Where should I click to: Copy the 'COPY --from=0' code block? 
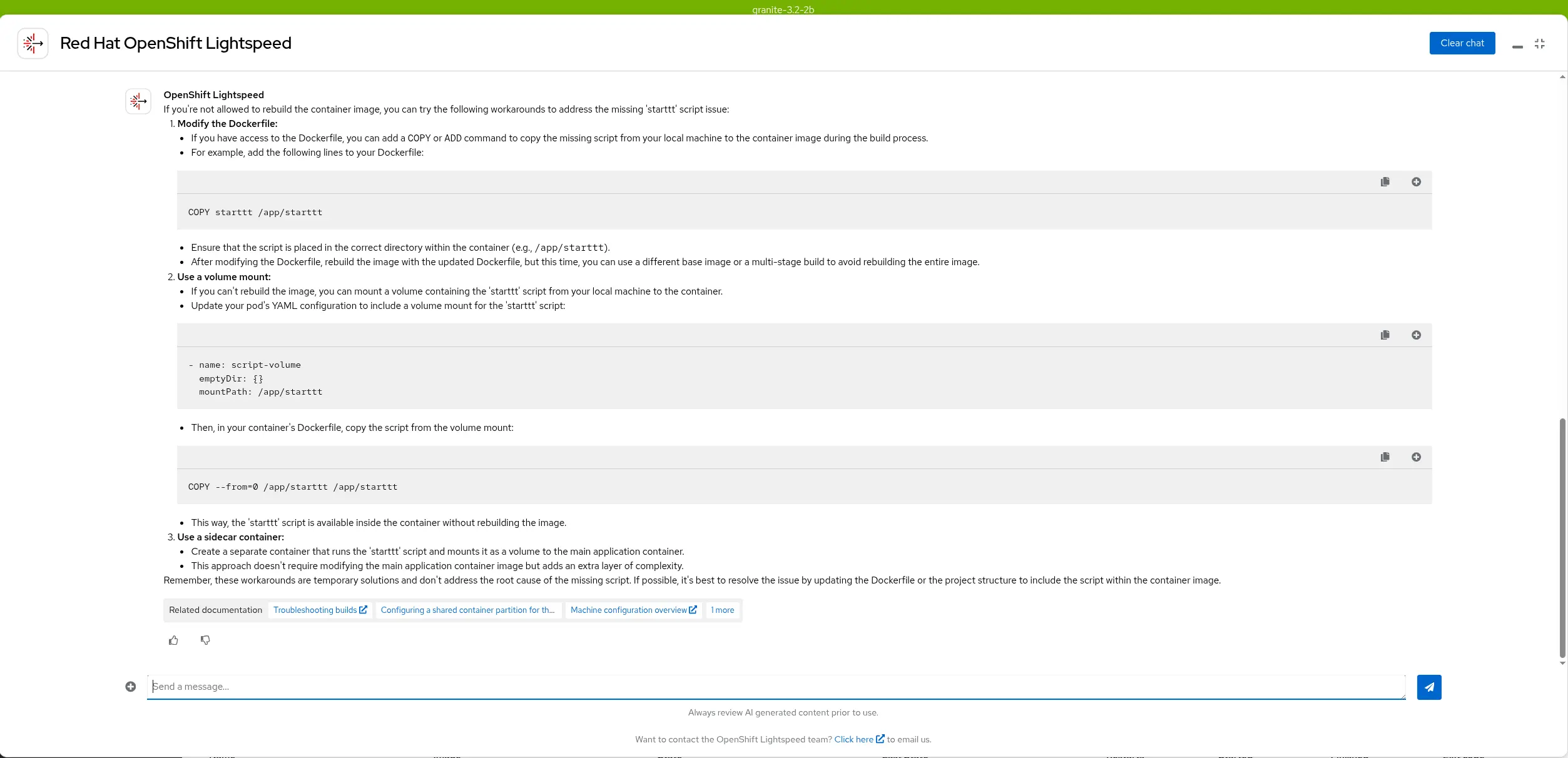click(x=1385, y=457)
